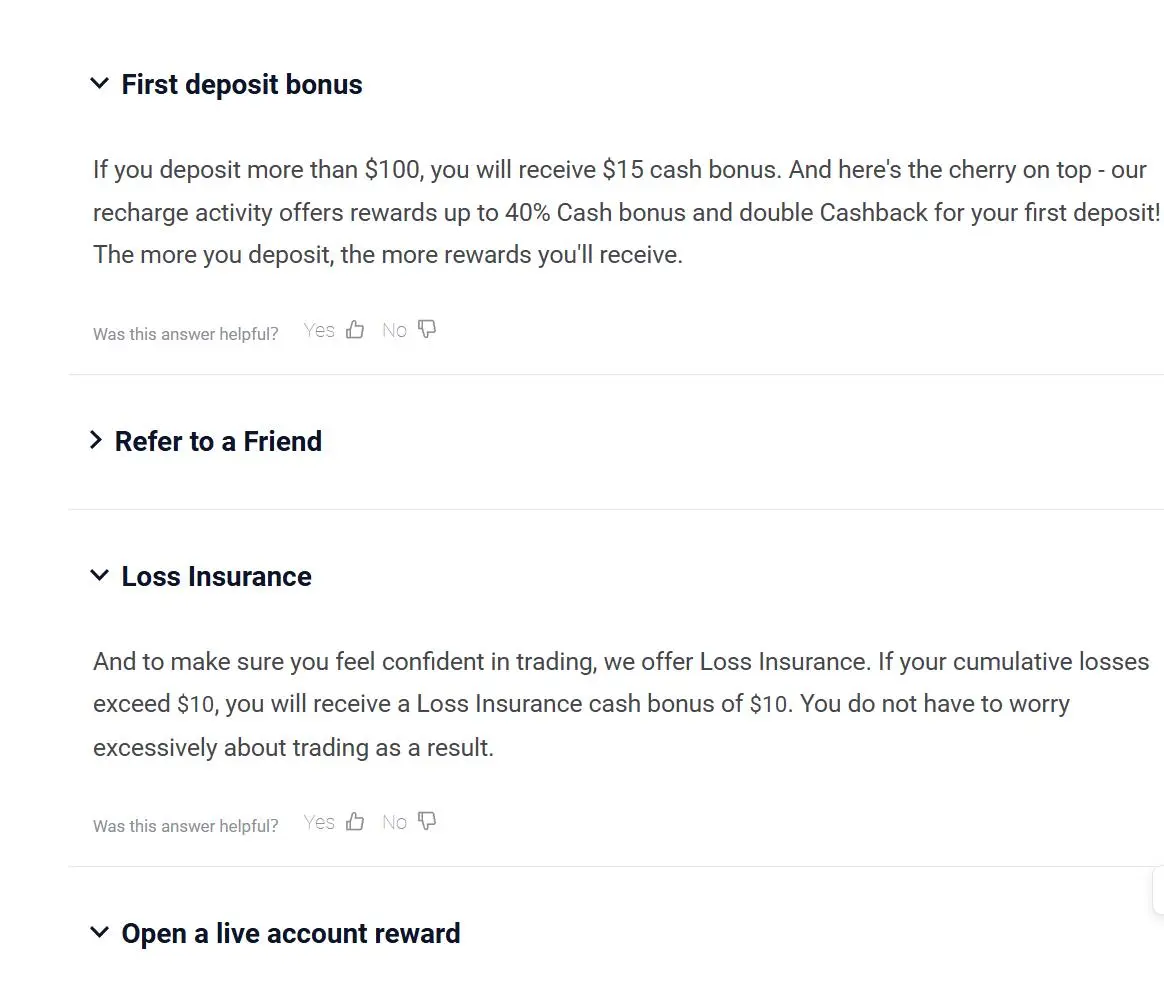Click the floating widget at right page edge
The height and width of the screenshot is (984, 1164).
1158,892
